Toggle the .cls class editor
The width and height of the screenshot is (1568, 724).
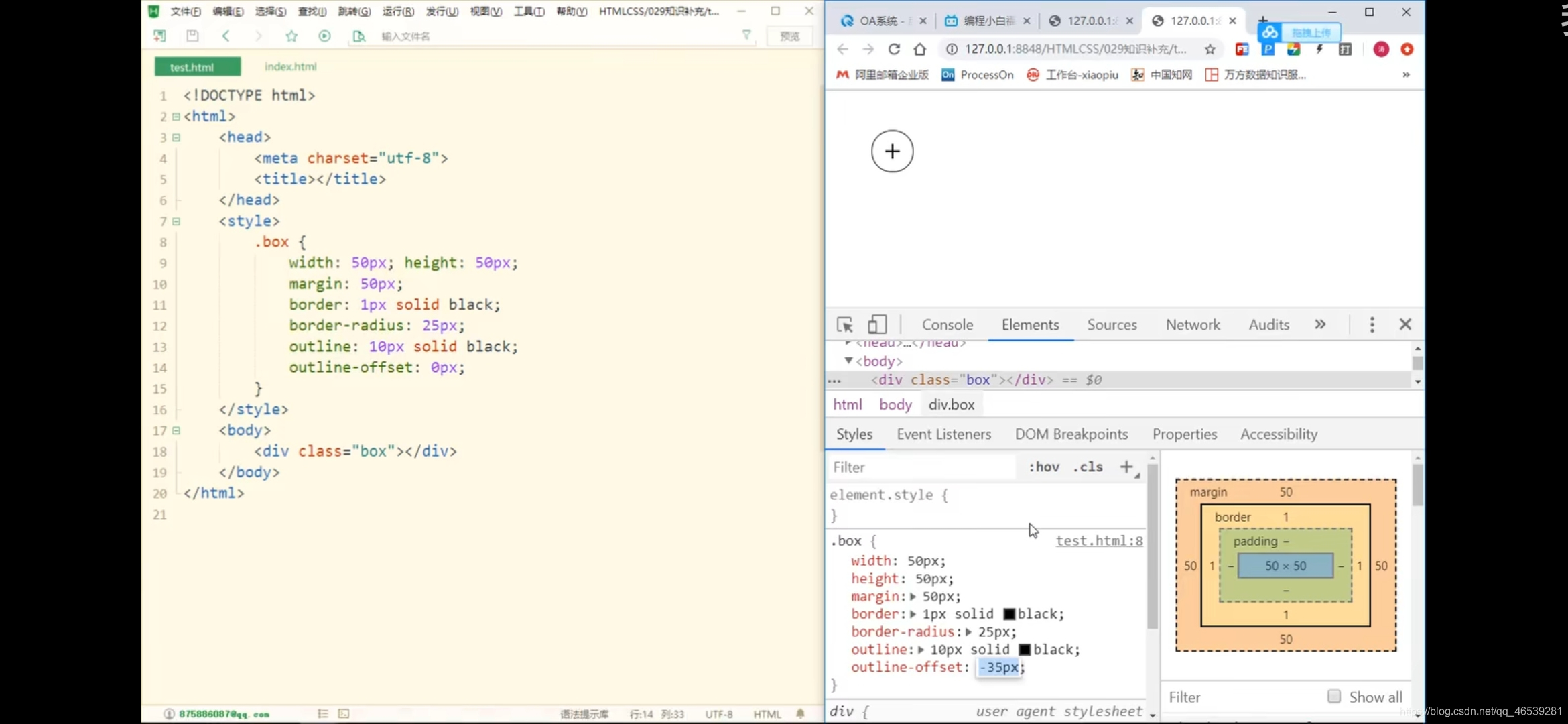(1088, 467)
